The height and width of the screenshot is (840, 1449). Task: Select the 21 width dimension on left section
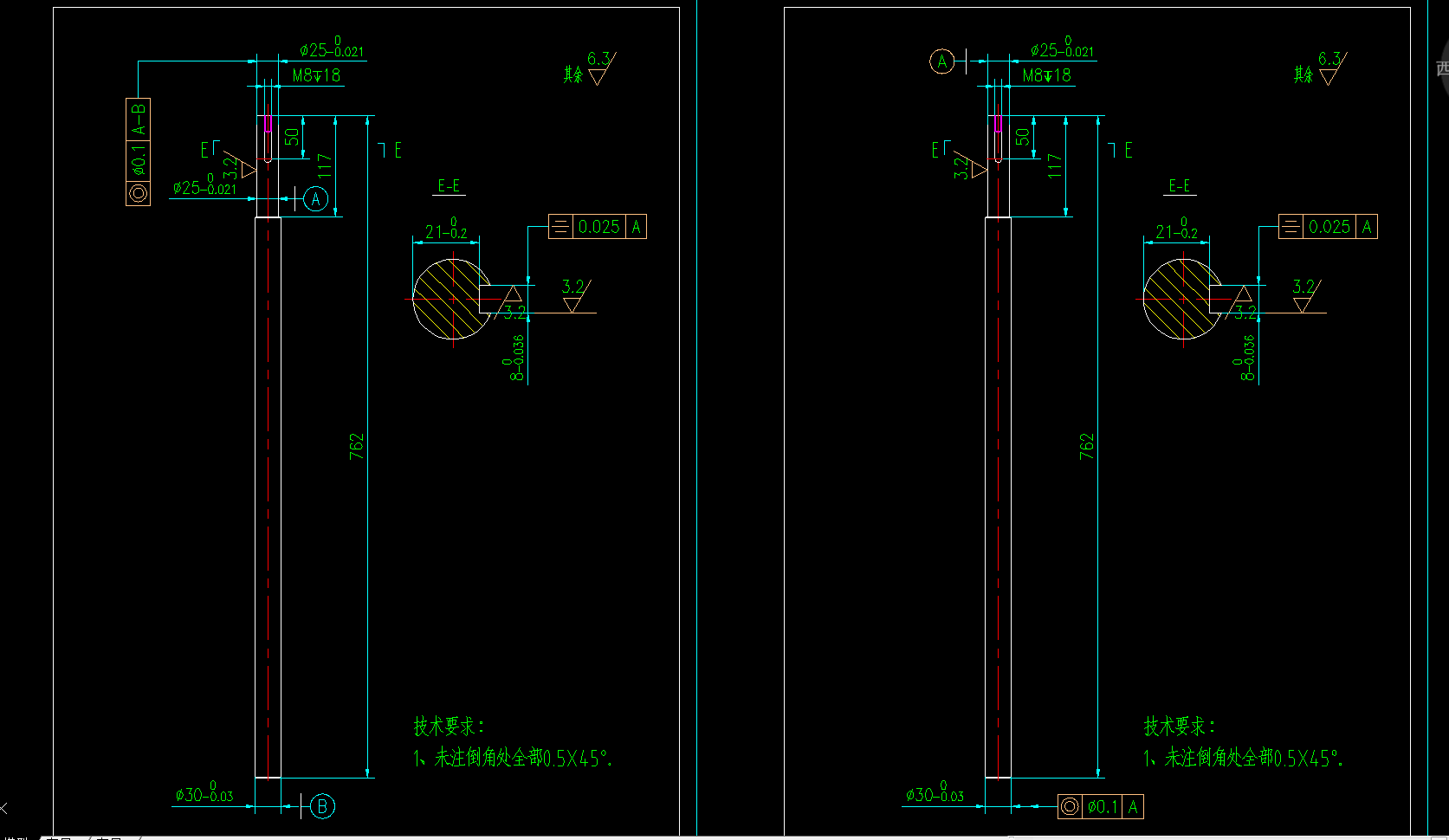445,231
